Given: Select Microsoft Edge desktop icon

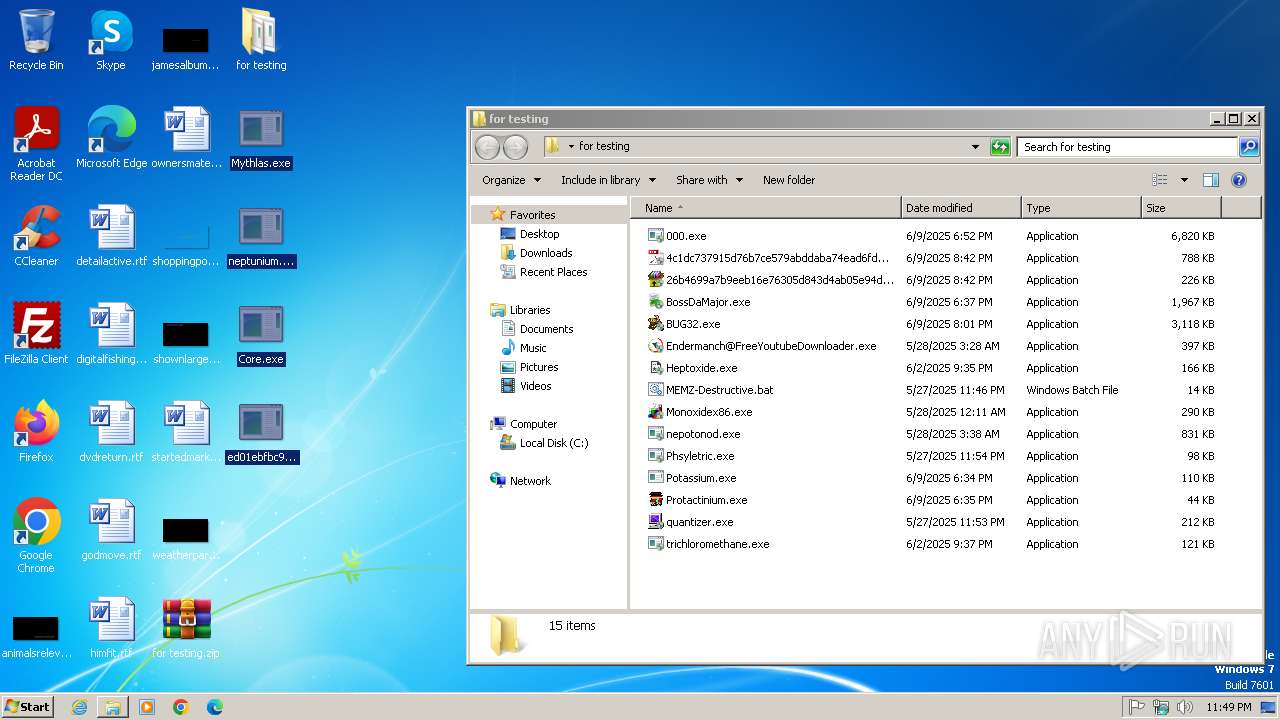Looking at the screenshot, I should pos(111,138).
